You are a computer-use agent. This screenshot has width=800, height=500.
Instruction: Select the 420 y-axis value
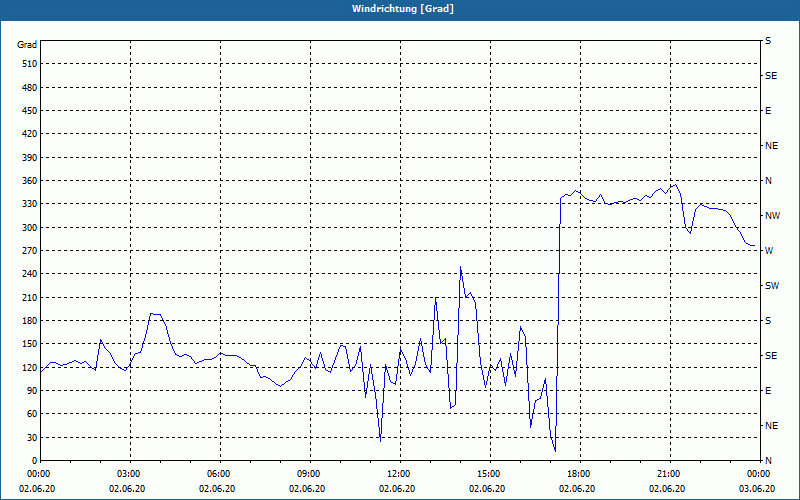pyautogui.click(x=30, y=134)
